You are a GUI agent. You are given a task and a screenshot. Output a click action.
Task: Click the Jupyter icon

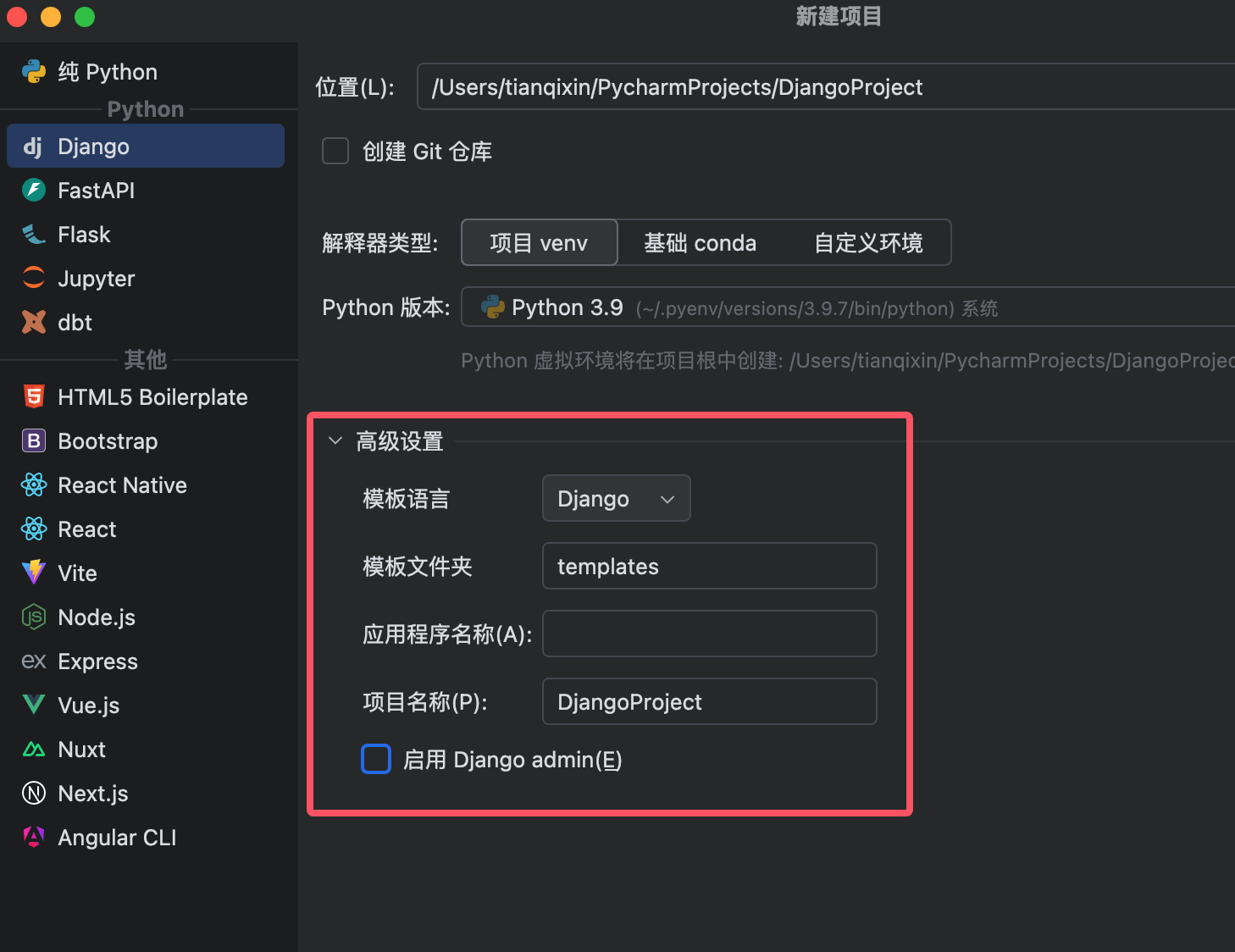34,278
